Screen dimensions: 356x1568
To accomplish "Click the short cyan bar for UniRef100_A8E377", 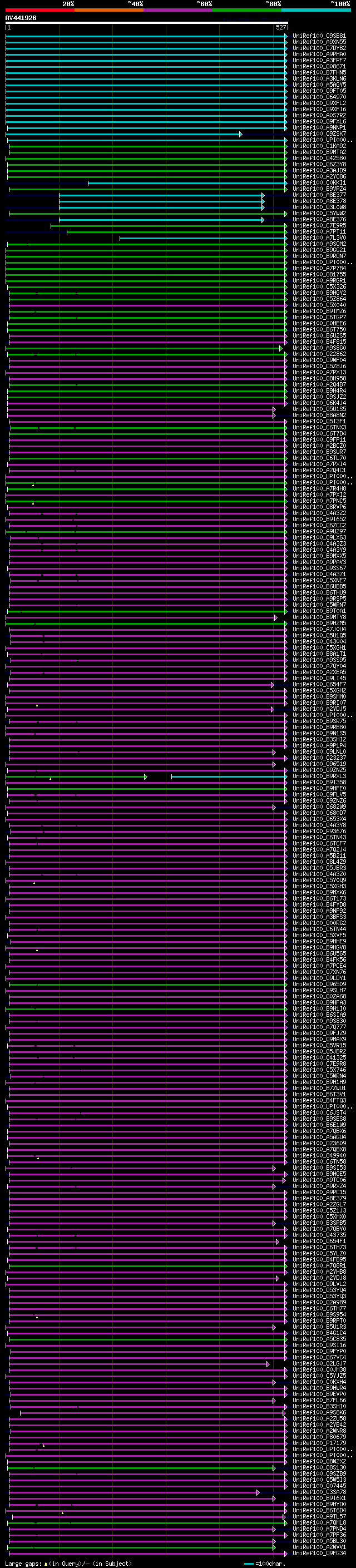I will 161,195.
